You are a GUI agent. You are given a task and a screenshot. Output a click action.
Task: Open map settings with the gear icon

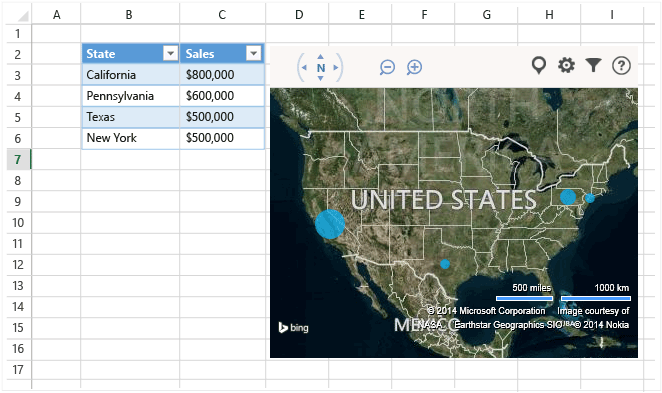click(566, 65)
